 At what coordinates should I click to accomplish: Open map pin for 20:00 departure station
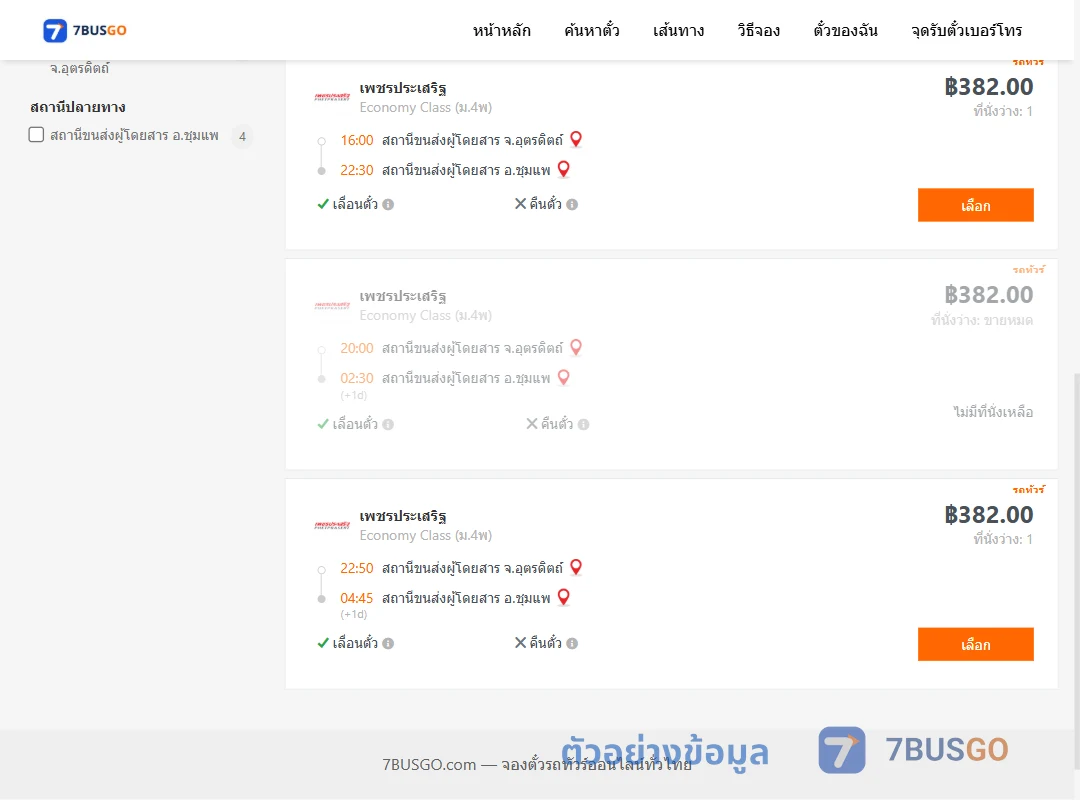click(x=577, y=348)
